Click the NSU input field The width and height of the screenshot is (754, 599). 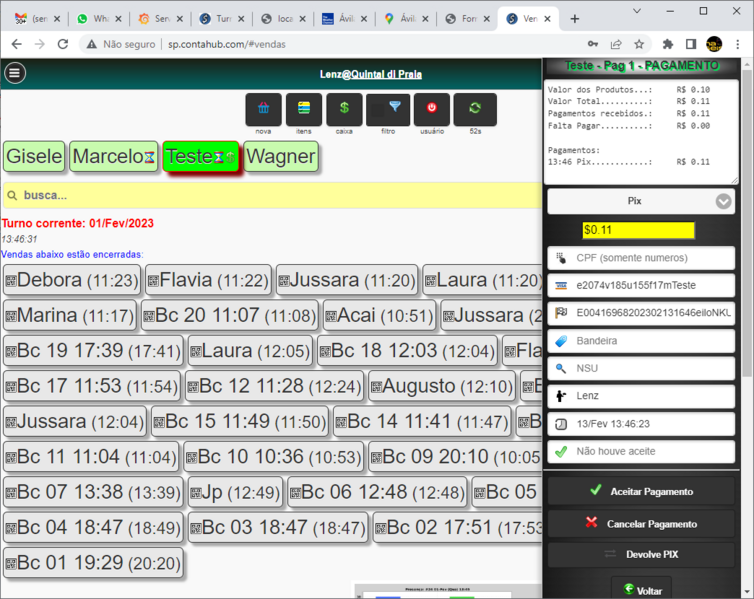[x=641, y=368]
